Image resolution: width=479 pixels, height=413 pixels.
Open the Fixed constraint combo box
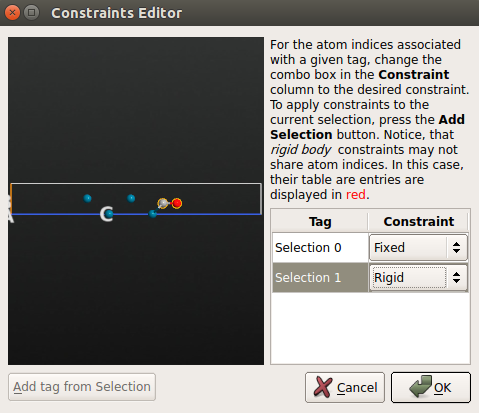click(418, 247)
